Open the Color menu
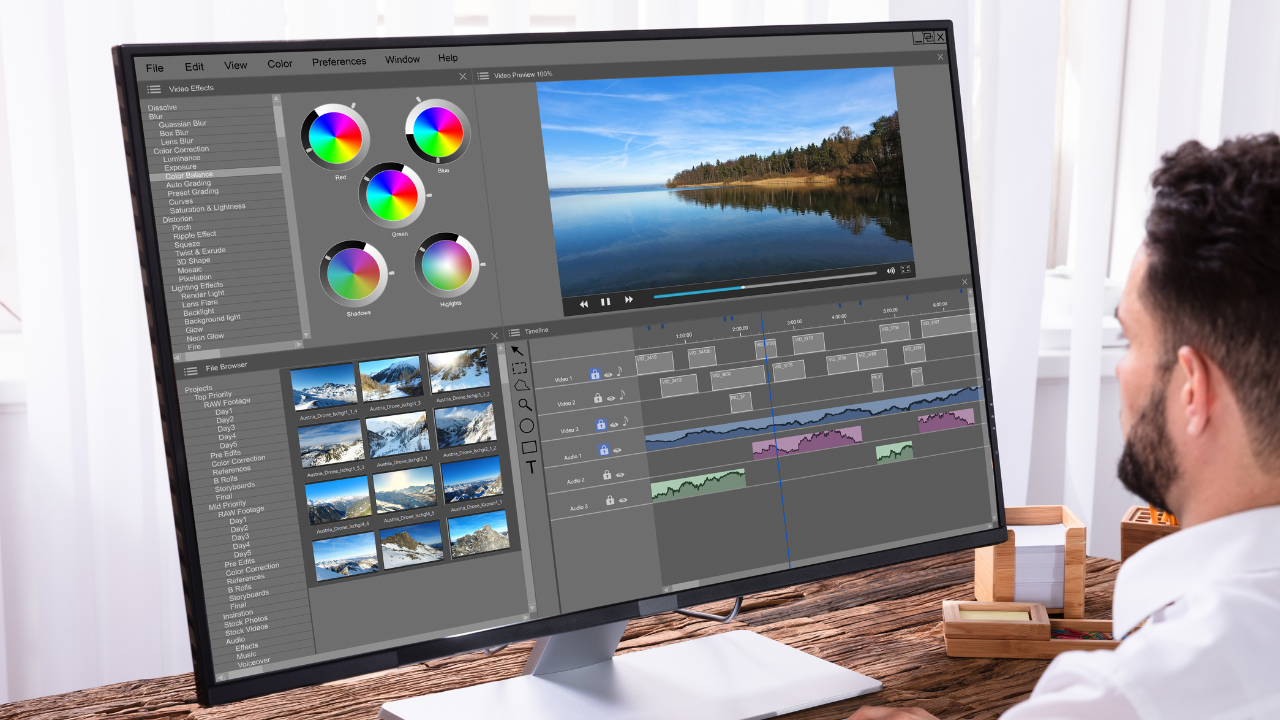Image resolution: width=1280 pixels, height=720 pixels. [x=280, y=64]
